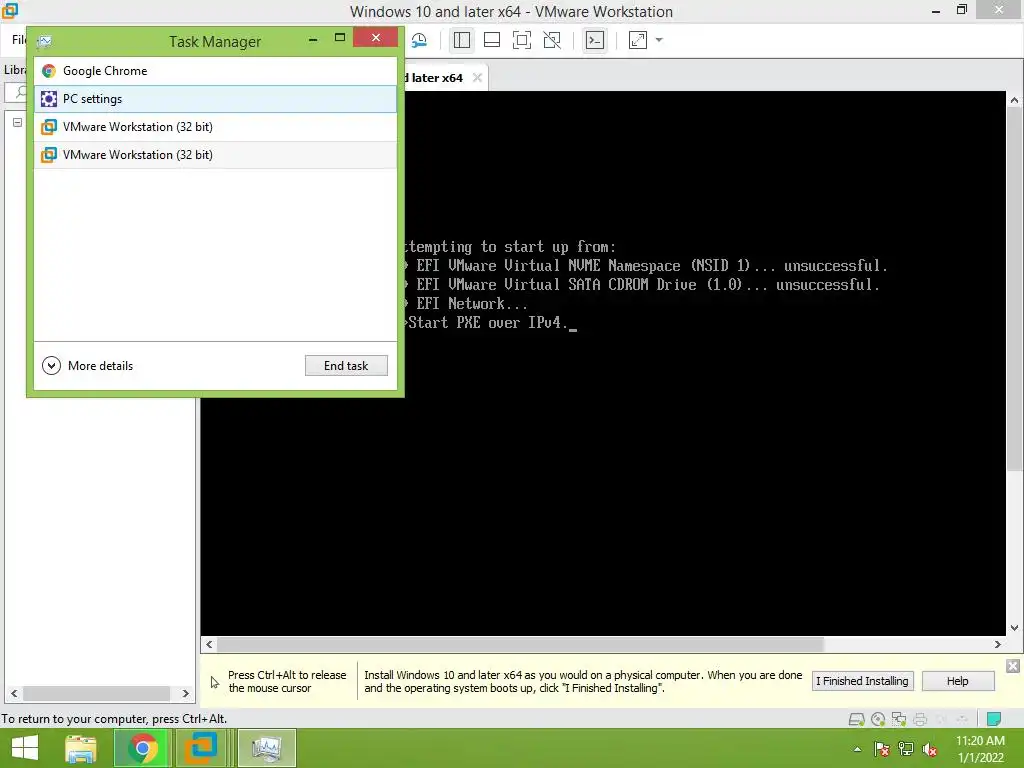Image resolution: width=1024 pixels, height=768 pixels.
Task: Switch to VMware Workstation taskbar icon
Action: [x=200, y=748]
